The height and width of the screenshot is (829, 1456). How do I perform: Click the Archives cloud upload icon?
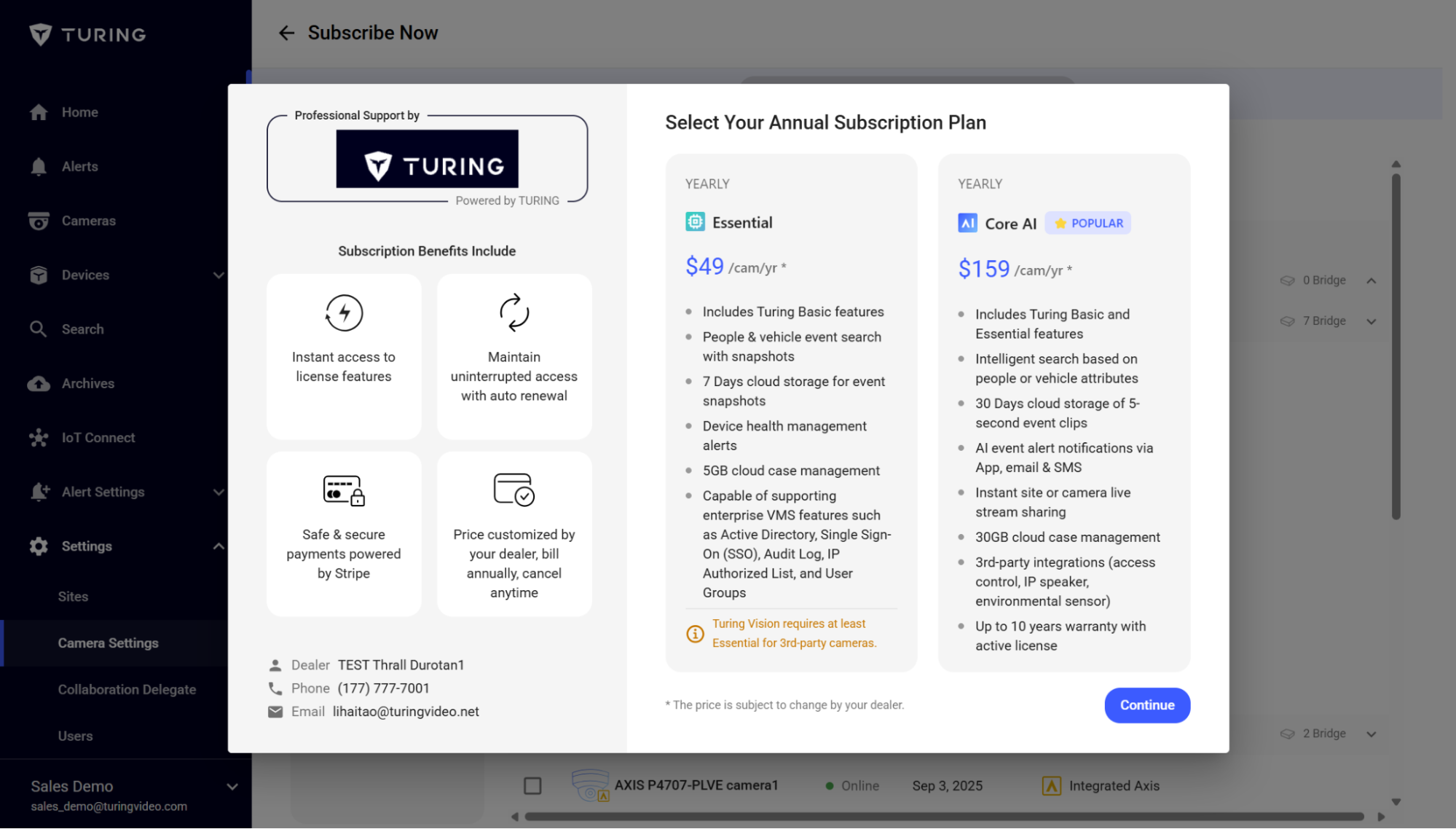pos(39,384)
